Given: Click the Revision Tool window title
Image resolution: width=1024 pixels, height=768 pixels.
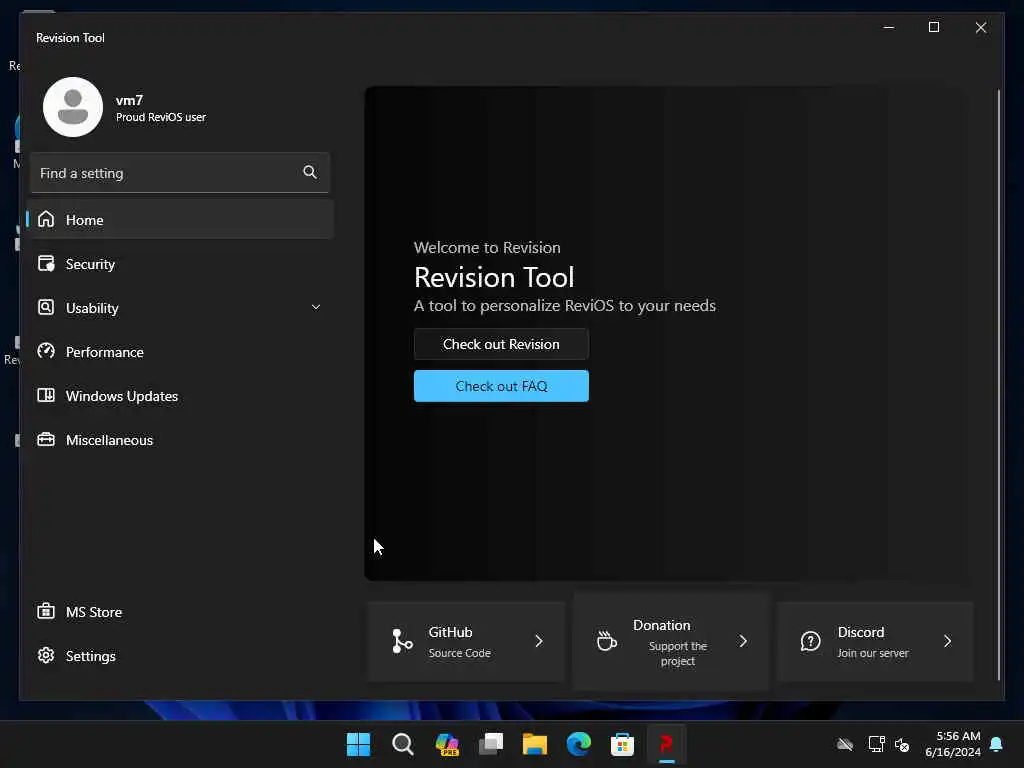Looking at the screenshot, I should (70, 38).
